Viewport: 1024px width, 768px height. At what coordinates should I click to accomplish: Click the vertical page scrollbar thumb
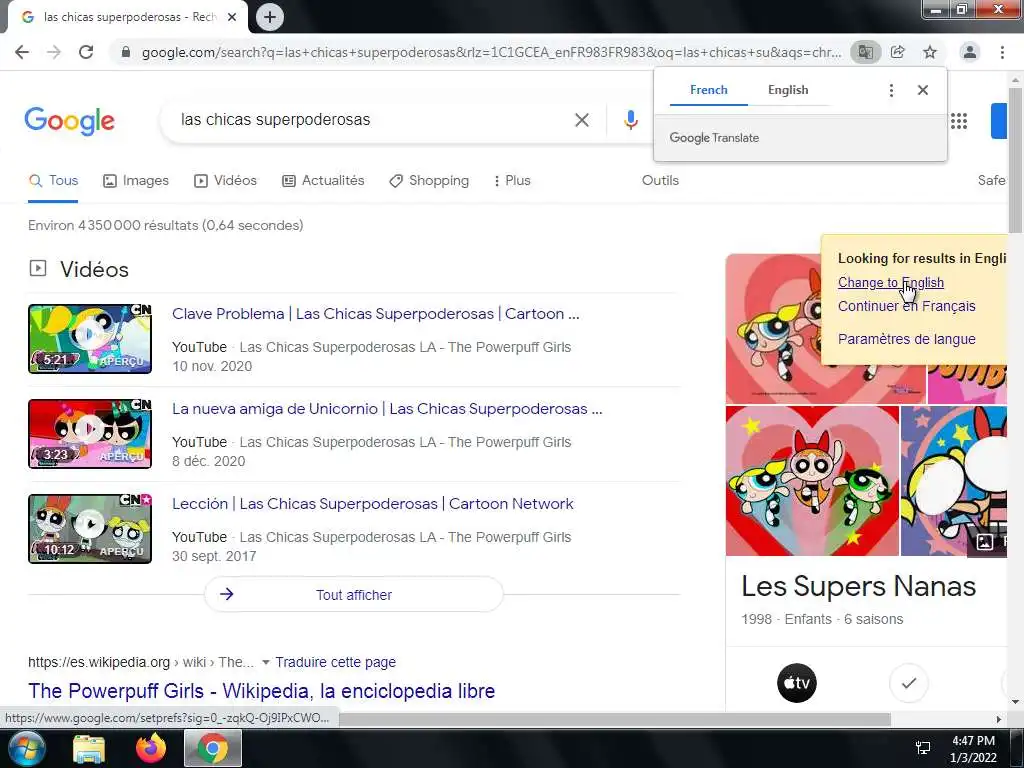1016,160
